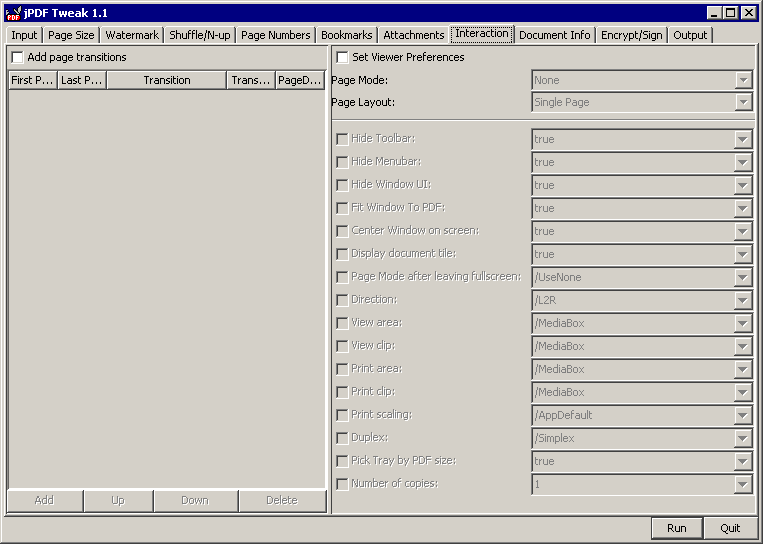Switch to the Output tab
The height and width of the screenshot is (544, 763).
coord(690,35)
